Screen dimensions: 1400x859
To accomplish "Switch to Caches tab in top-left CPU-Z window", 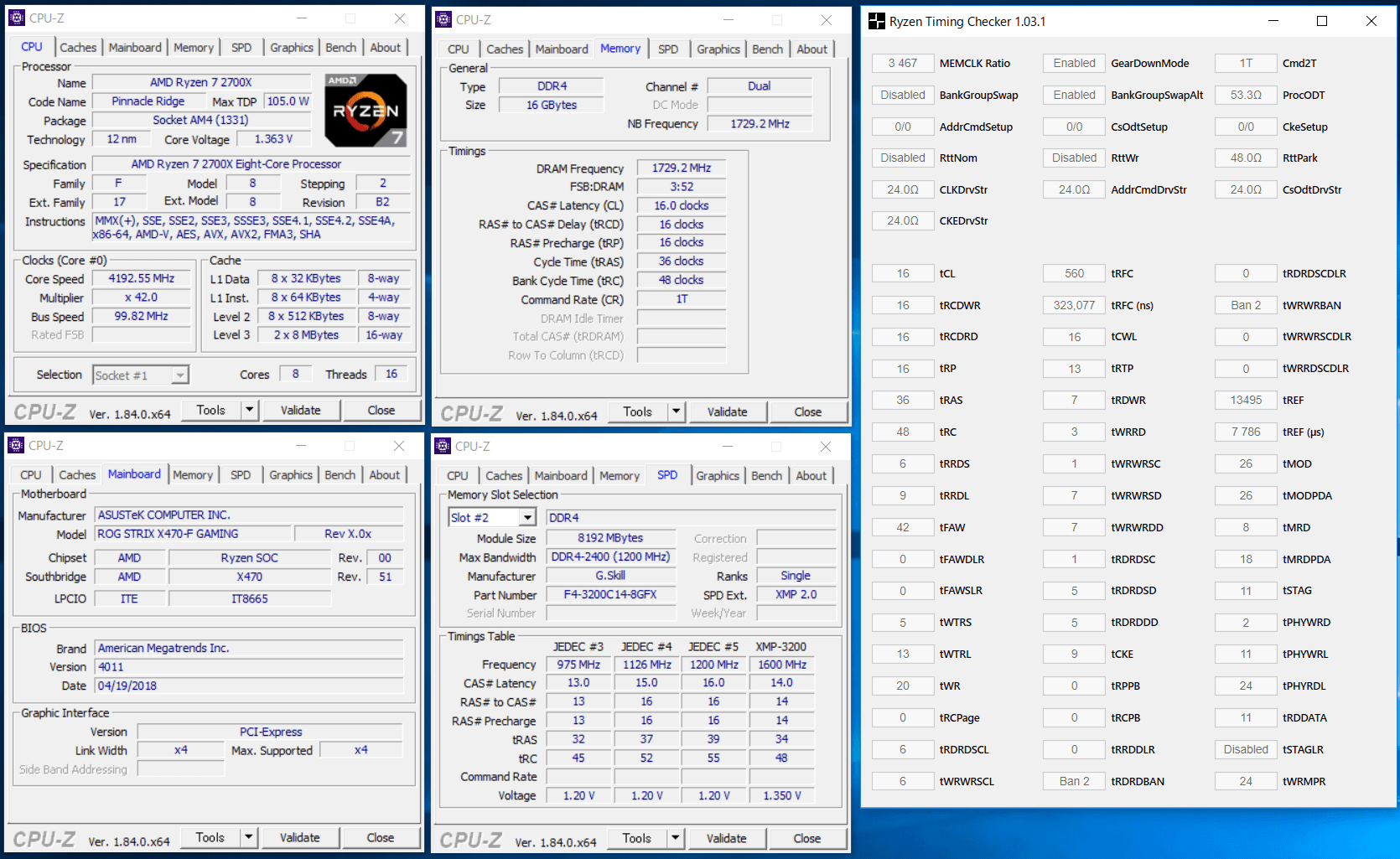I will tap(78, 48).
